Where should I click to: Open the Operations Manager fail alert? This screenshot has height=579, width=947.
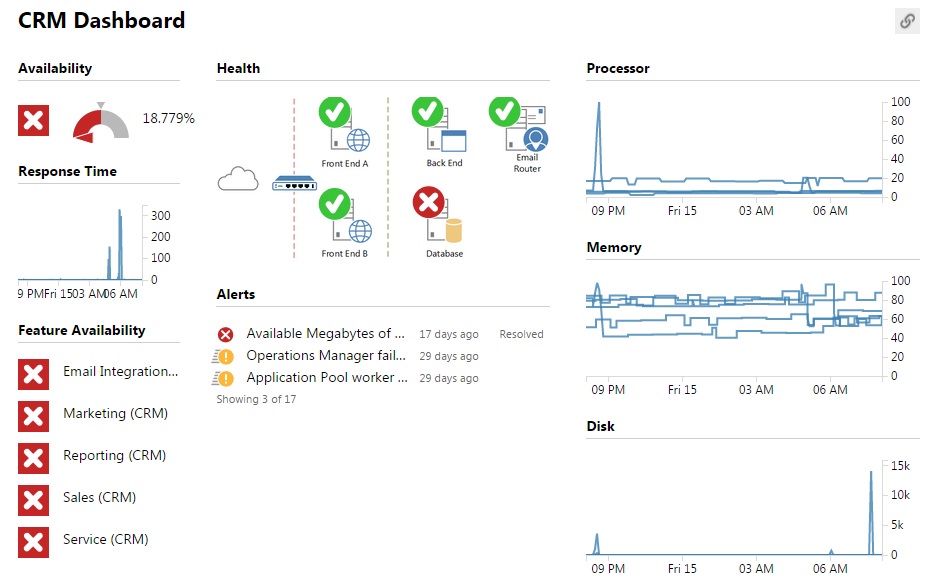click(x=326, y=356)
